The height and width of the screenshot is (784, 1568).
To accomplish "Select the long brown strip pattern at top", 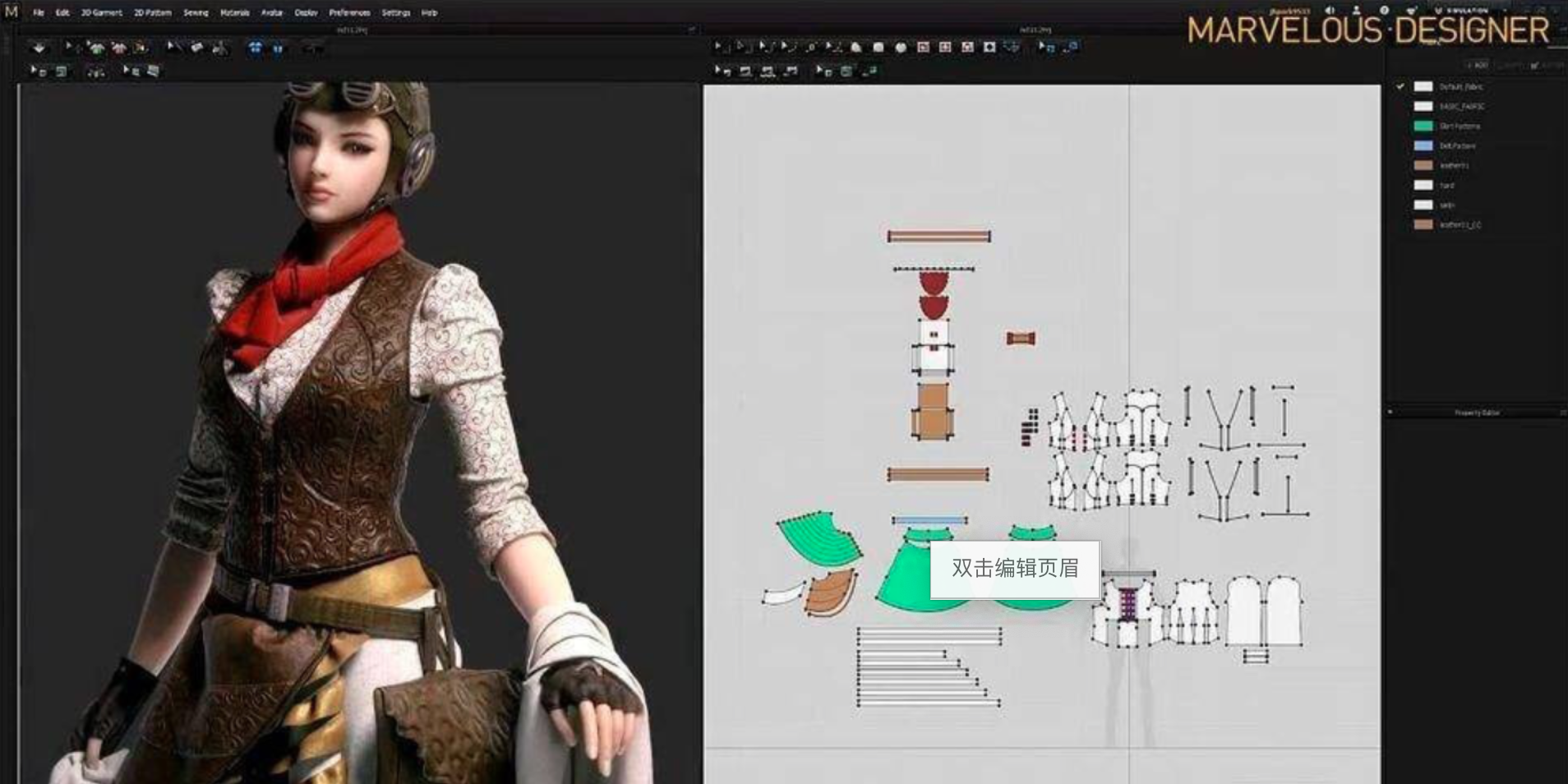I will pyautogui.click(x=938, y=236).
